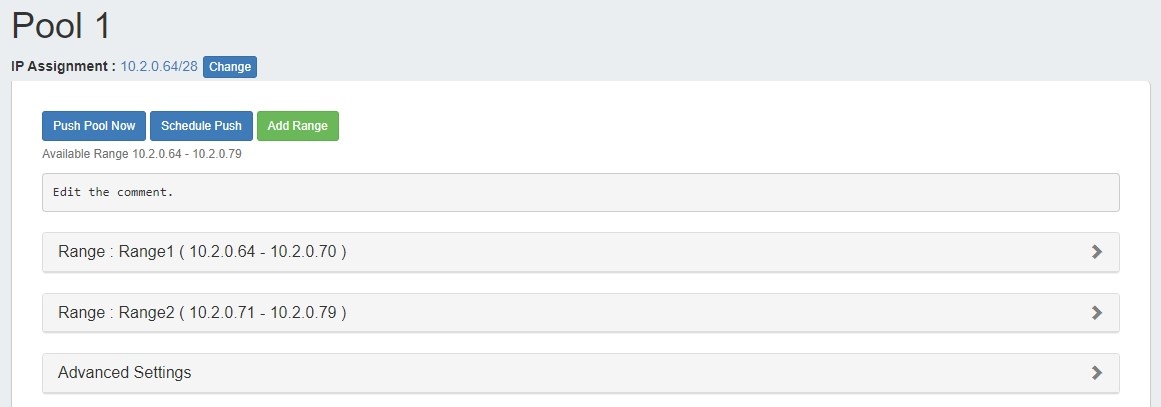
Task: Expand the Range1 panel by its title
Action: [x=202, y=252]
